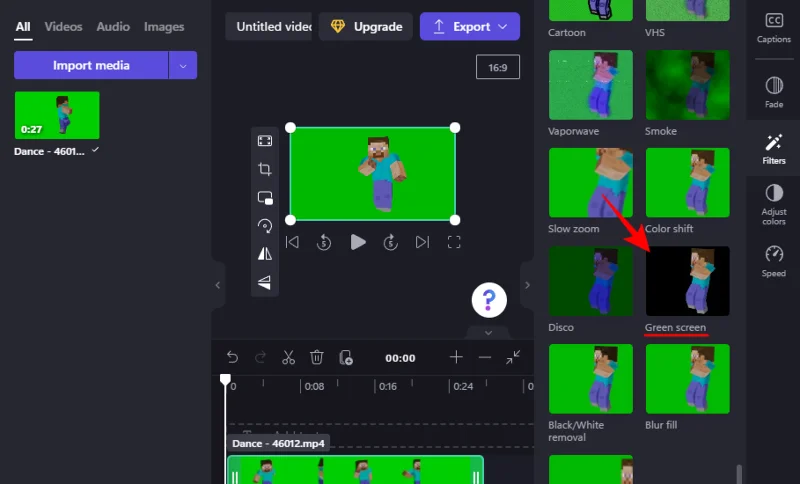Redo the last action
800x484 pixels.
coord(260,358)
